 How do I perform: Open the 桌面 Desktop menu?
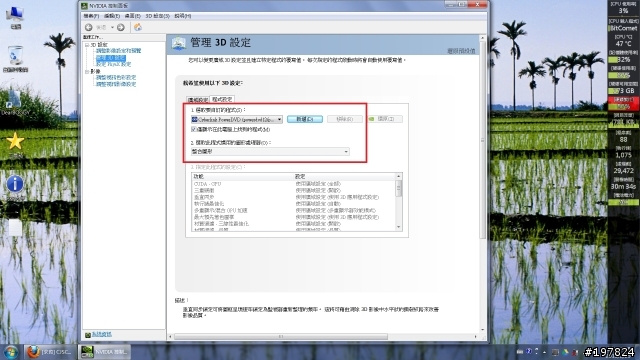pyautogui.click(x=132, y=16)
